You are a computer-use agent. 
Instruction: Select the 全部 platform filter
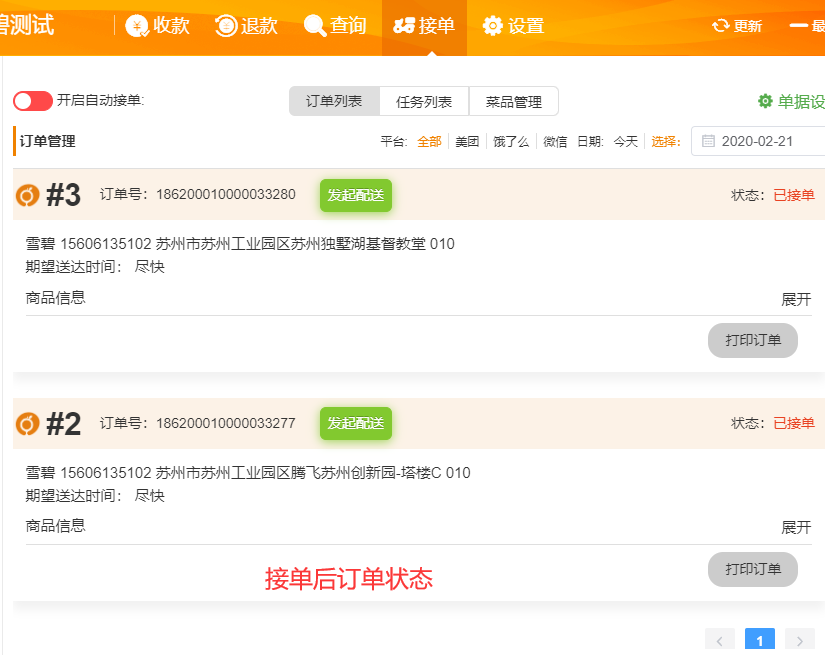tap(429, 142)
